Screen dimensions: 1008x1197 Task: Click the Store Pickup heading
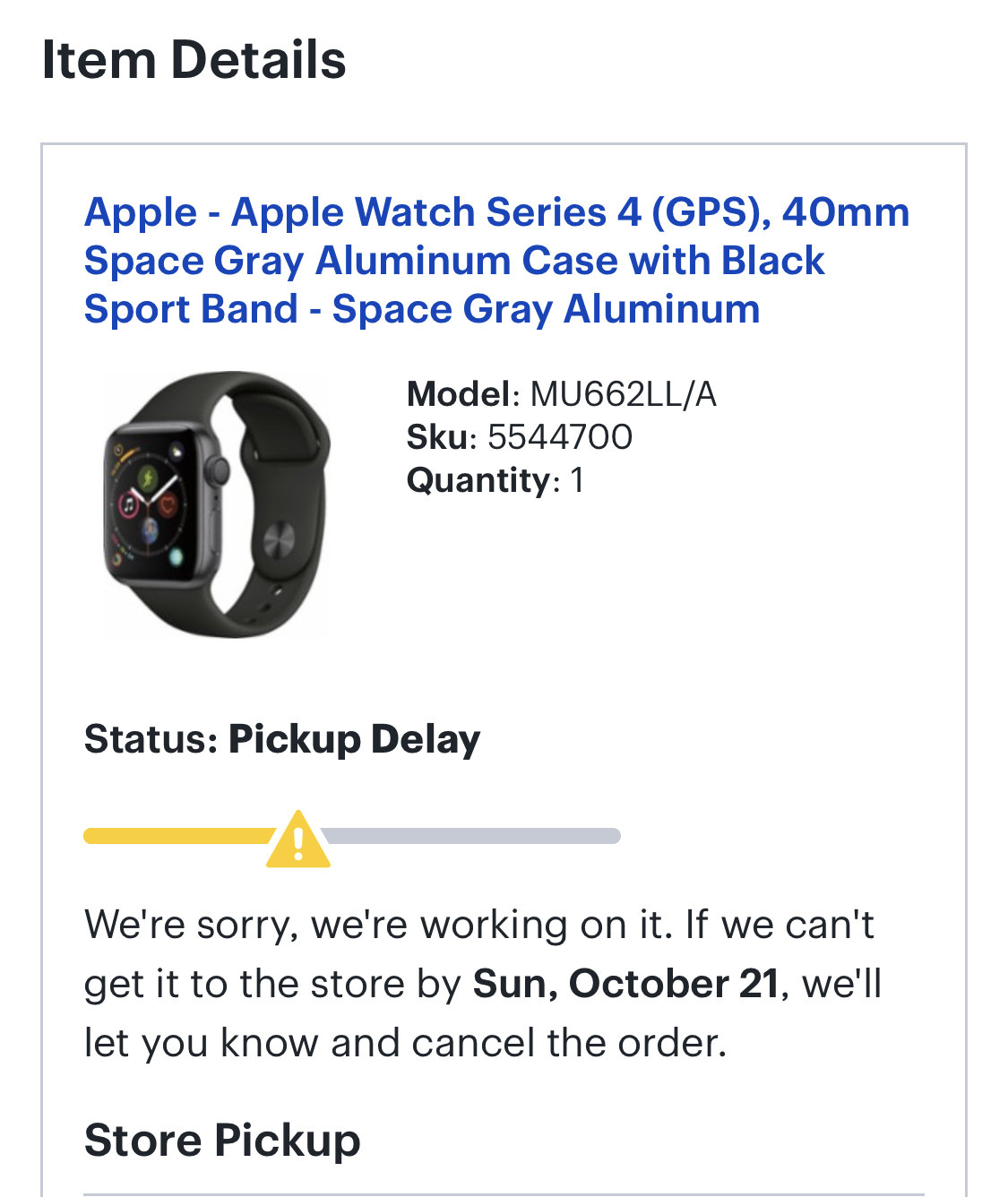(222, 1141)
